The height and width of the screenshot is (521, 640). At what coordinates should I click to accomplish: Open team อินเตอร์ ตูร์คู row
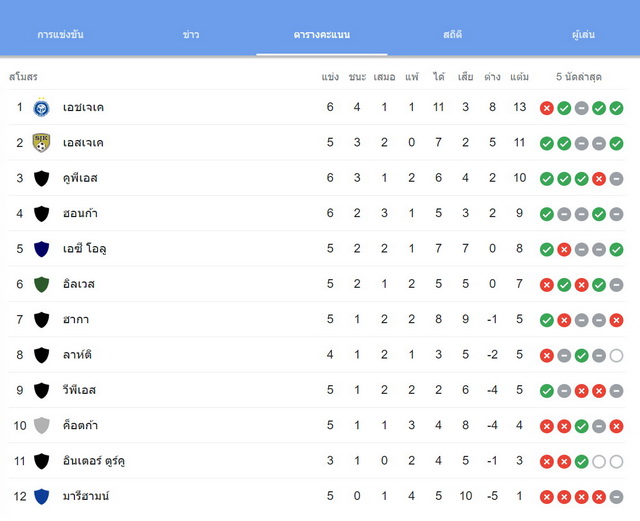pyautogui.click(x=317, y=461)
